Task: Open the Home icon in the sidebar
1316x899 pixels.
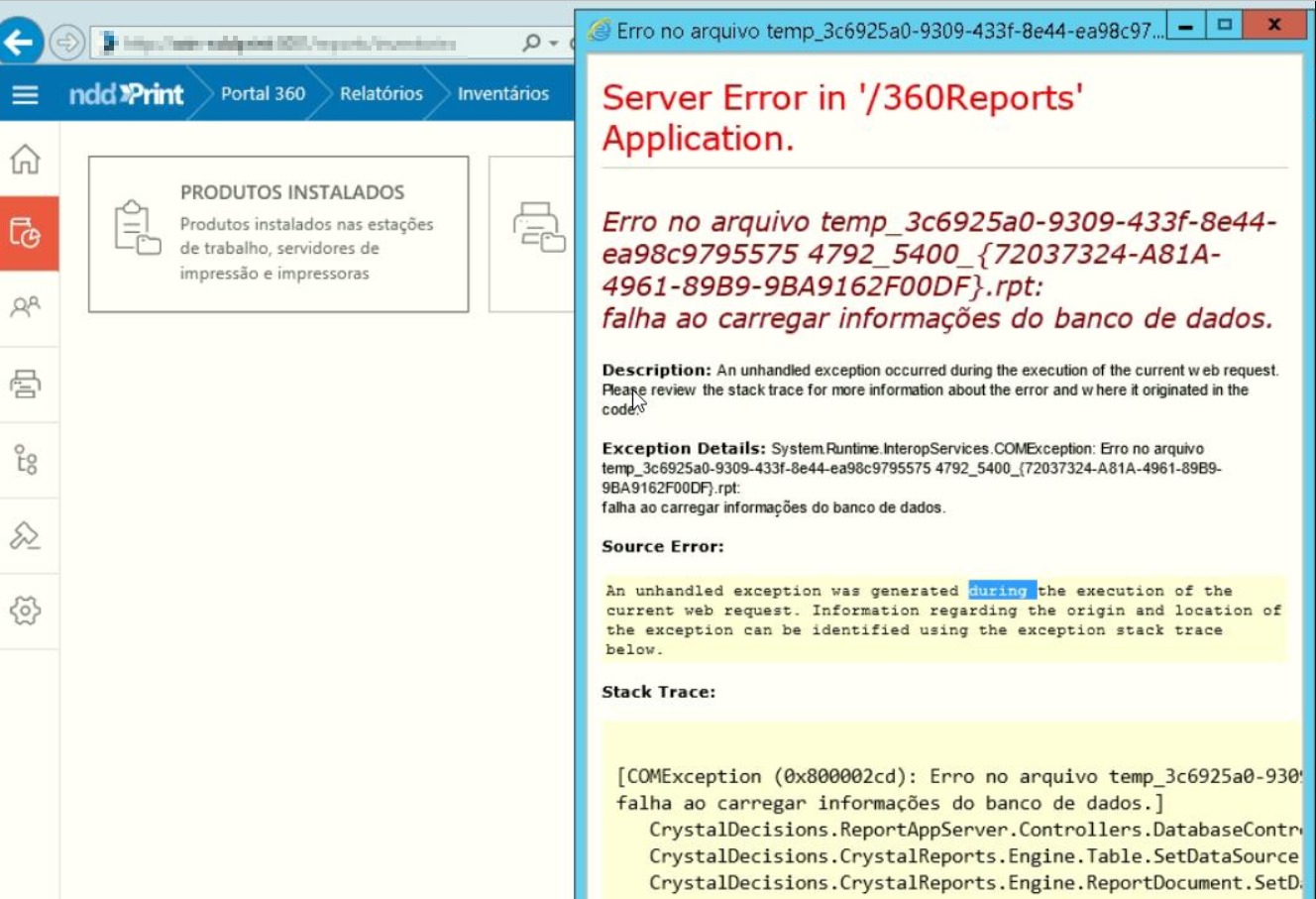Action: [26, 161]
